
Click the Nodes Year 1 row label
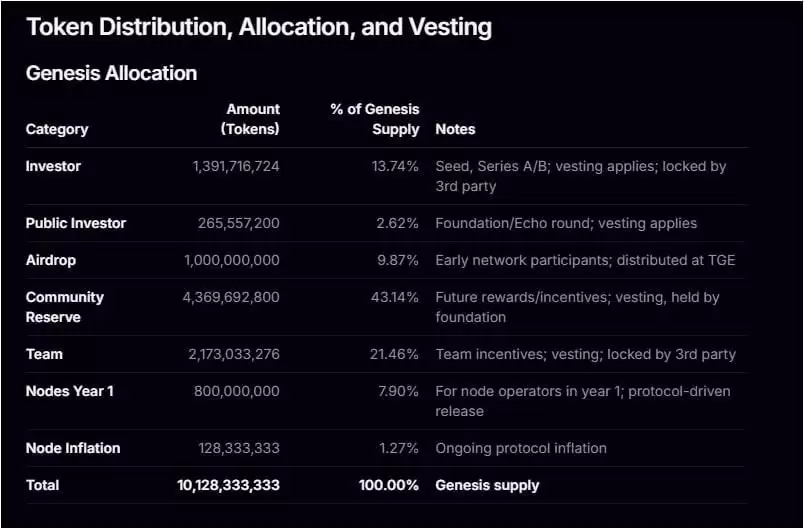70,391
